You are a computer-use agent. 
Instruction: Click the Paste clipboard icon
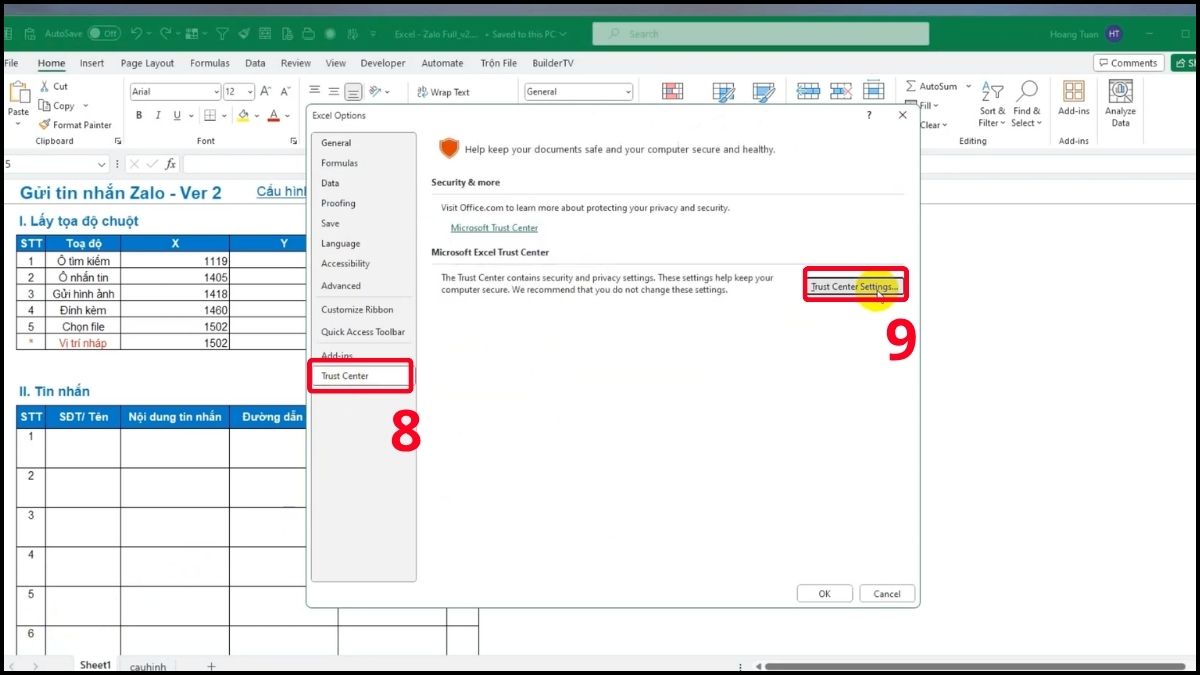(19, 93)
